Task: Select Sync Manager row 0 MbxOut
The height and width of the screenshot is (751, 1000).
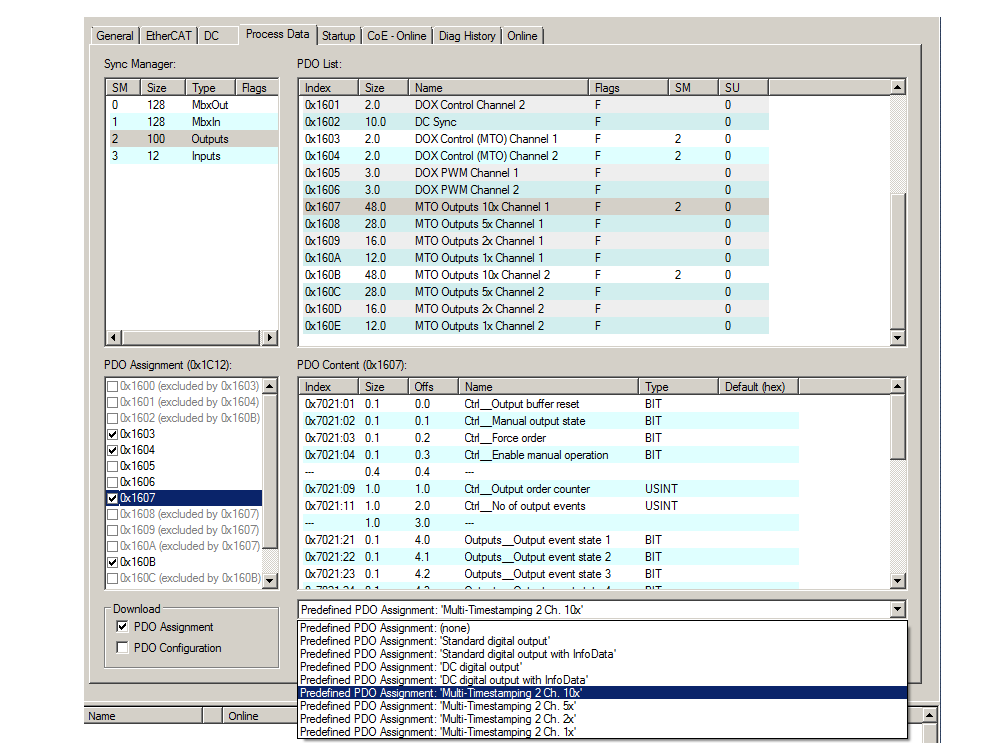Action: [x=193, y=105]
